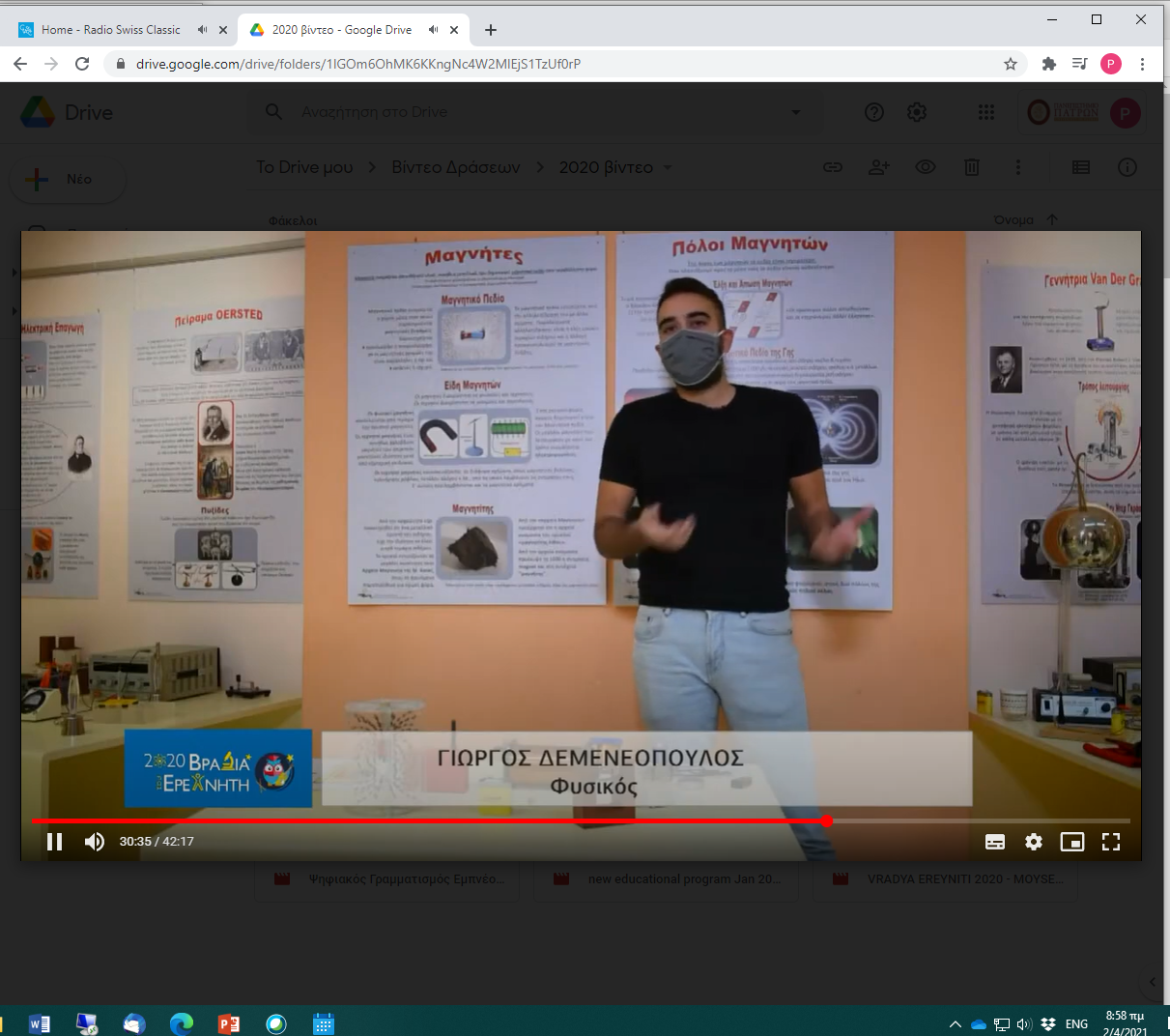Bookmark this page with the star

pos(1011,64)
